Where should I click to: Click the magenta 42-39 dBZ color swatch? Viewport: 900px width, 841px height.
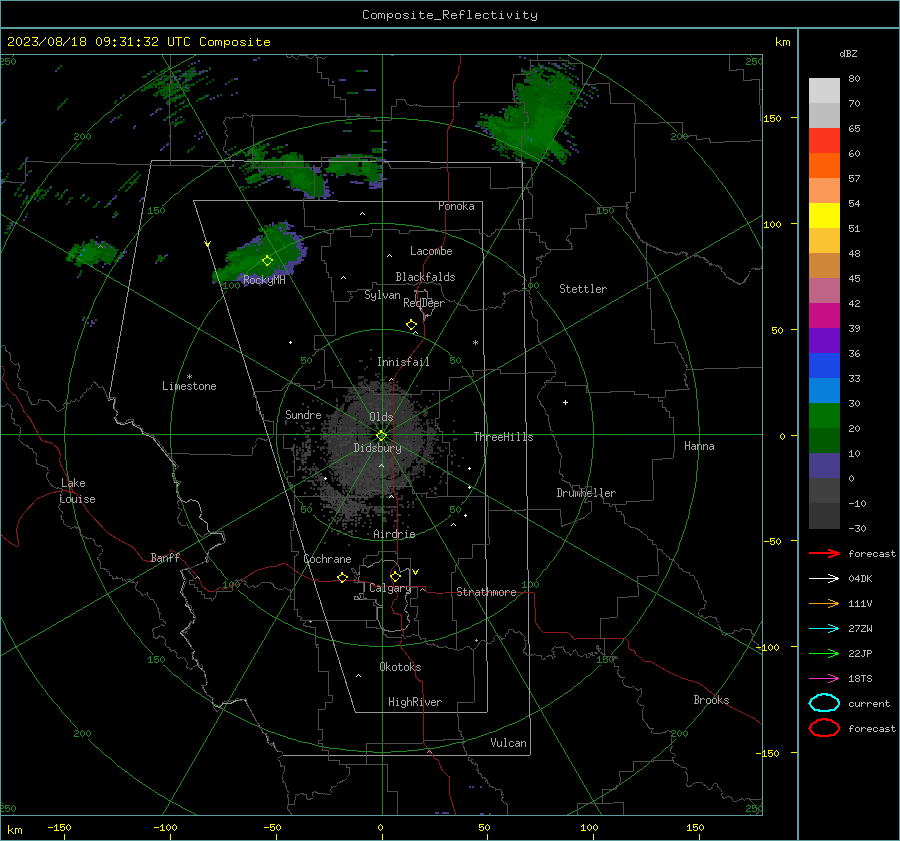tap(824, 316)
